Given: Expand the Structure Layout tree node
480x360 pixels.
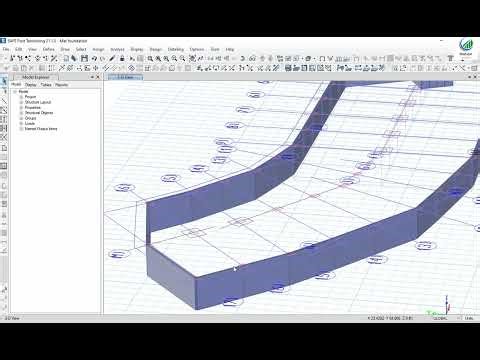Looking at the screenshot, I should coord(21,102).
